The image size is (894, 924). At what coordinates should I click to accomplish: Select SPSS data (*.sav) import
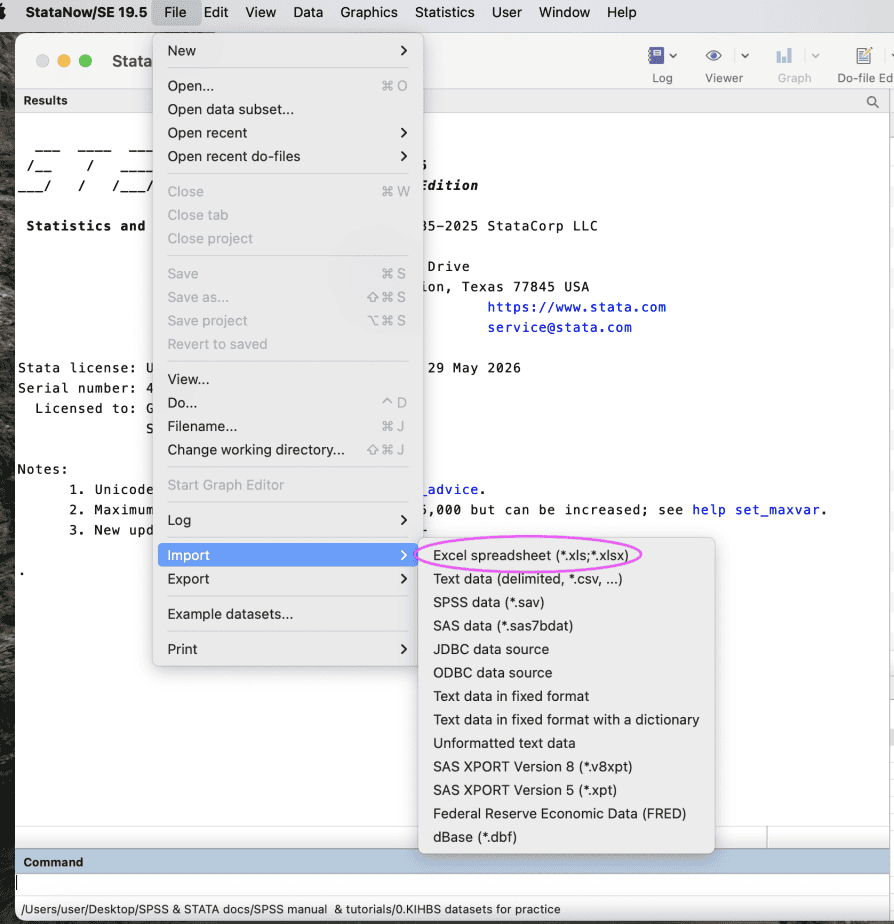click(x=488, y=602)
